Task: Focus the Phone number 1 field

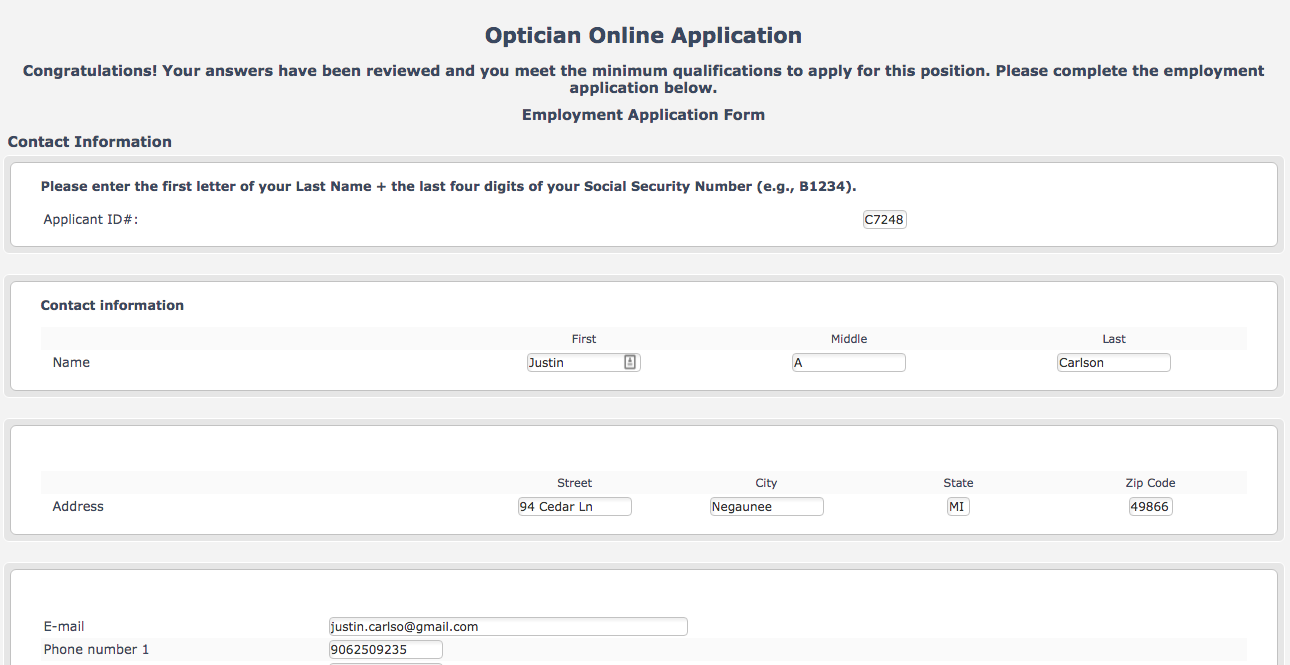Action: click(x=385, y=650)
